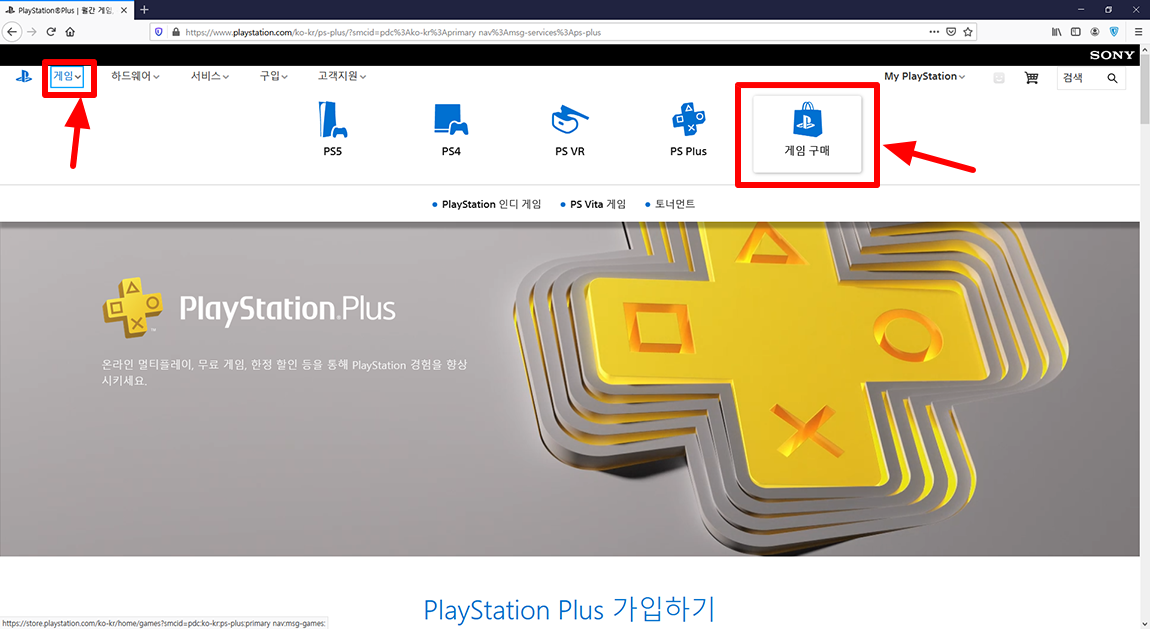The height and width of the screenshot is (629, 1150).
Task: Open the Library icon in Firefox toolbar
Action: (x=1056, y=32)
